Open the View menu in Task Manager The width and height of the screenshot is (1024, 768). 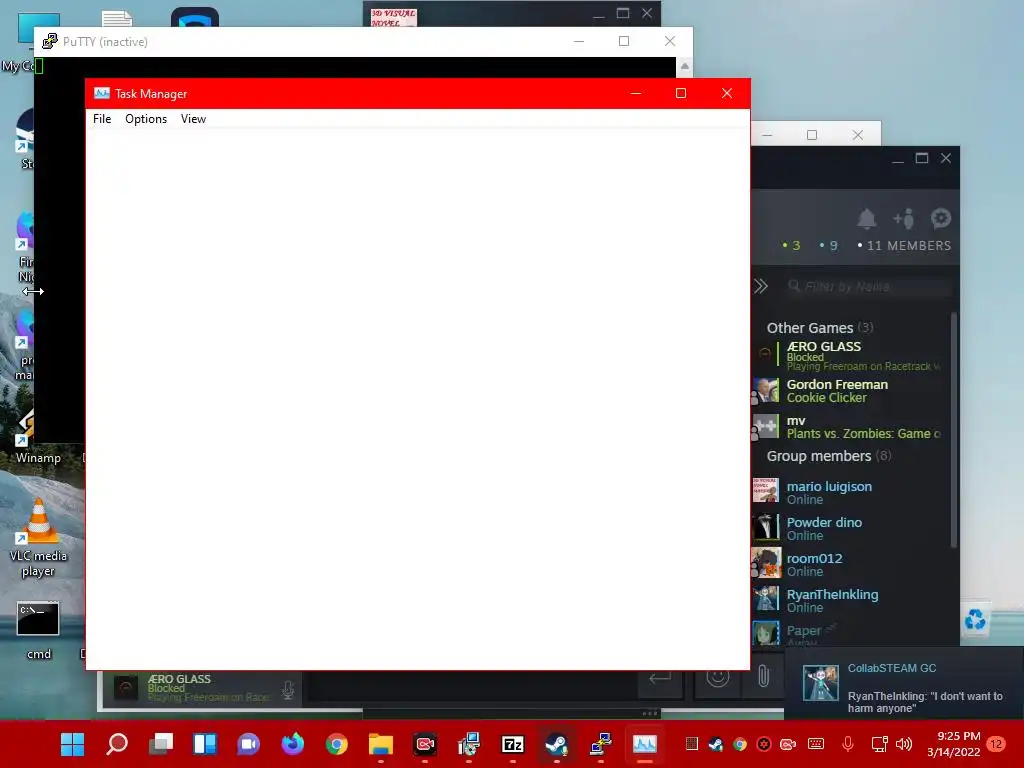[x=193, y=119]
